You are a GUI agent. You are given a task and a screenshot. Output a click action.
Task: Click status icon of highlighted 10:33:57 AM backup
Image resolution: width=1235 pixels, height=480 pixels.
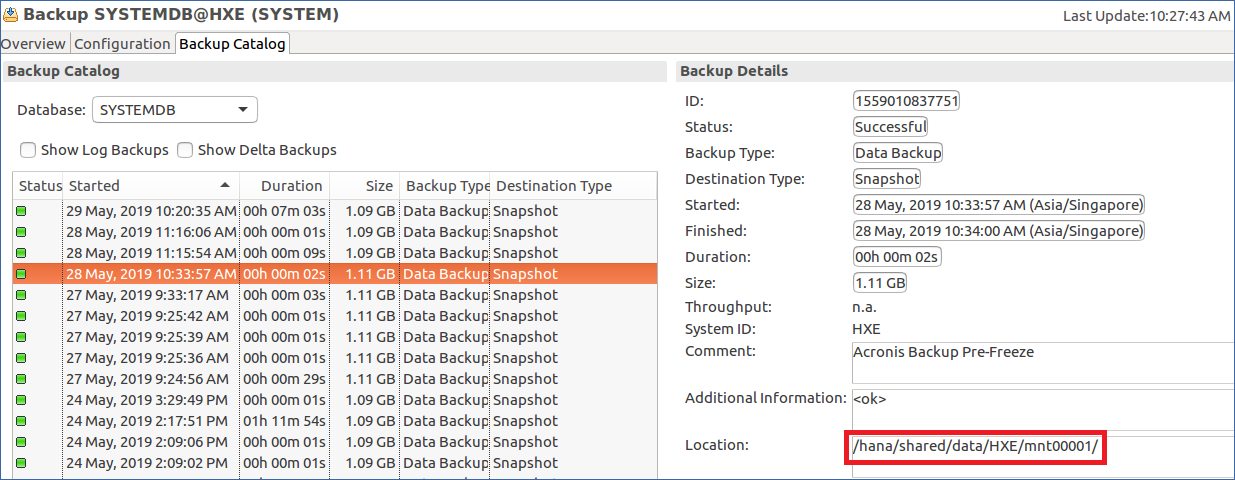pyautogui.click(x=21, y=274)
